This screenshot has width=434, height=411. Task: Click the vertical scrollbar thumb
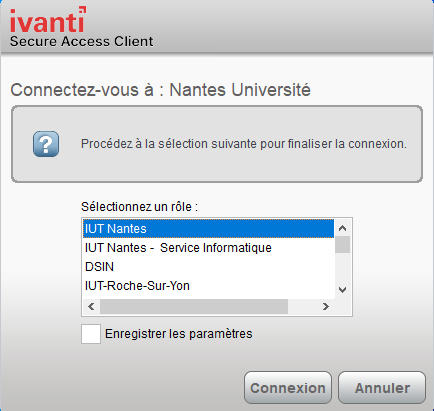coord(343,245)
